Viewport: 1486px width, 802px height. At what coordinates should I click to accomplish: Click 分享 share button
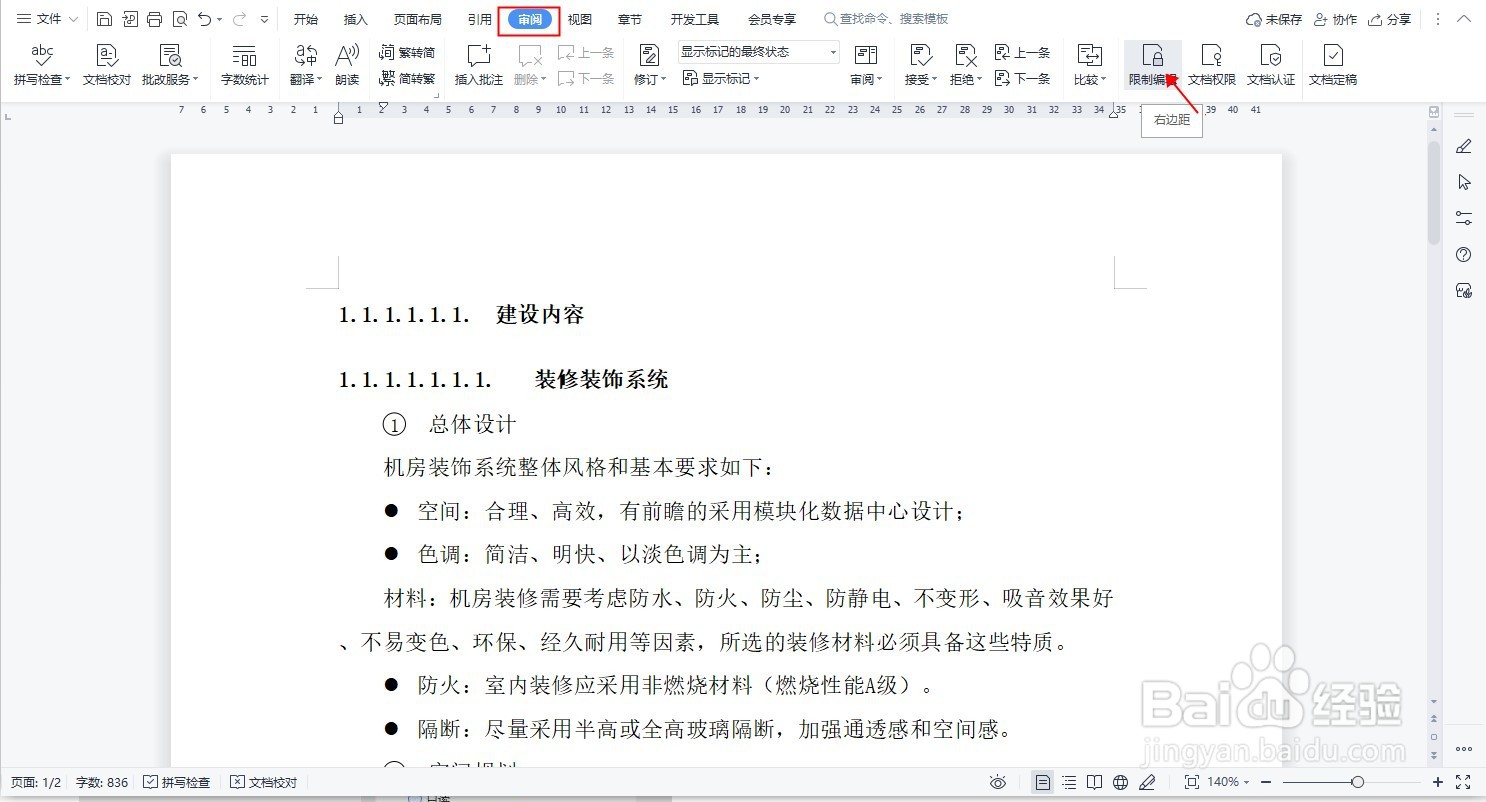point(1390,19)
